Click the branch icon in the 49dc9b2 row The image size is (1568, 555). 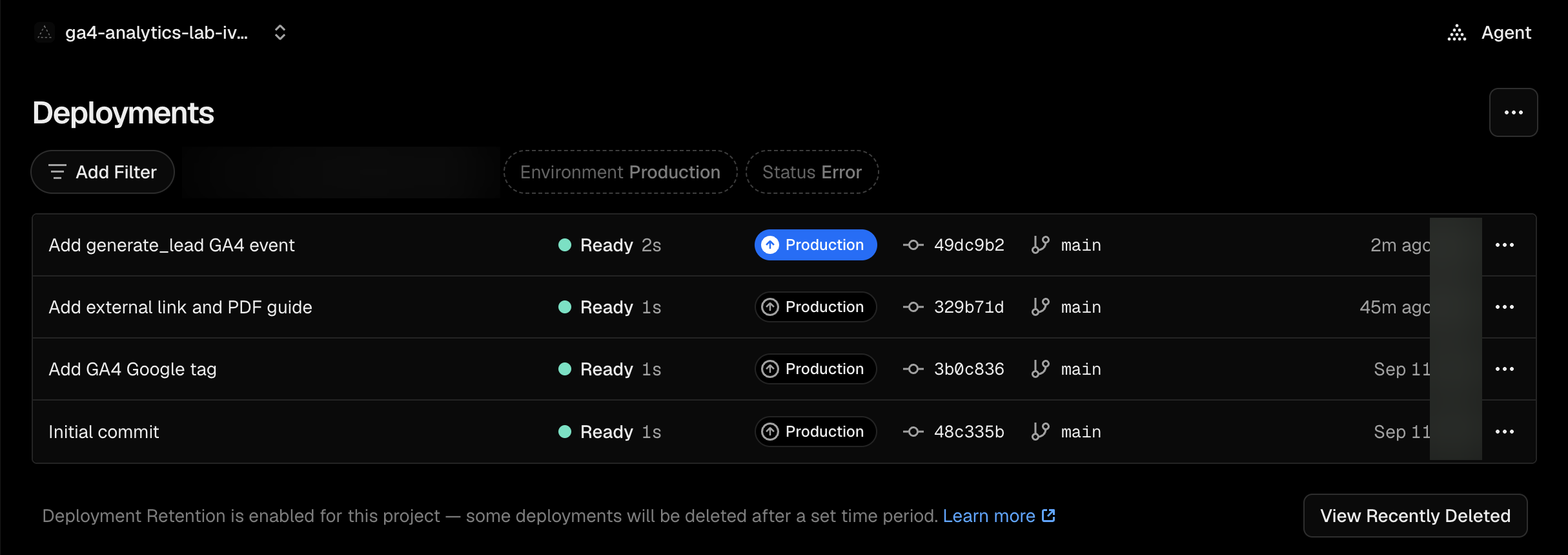[1040, 245]
